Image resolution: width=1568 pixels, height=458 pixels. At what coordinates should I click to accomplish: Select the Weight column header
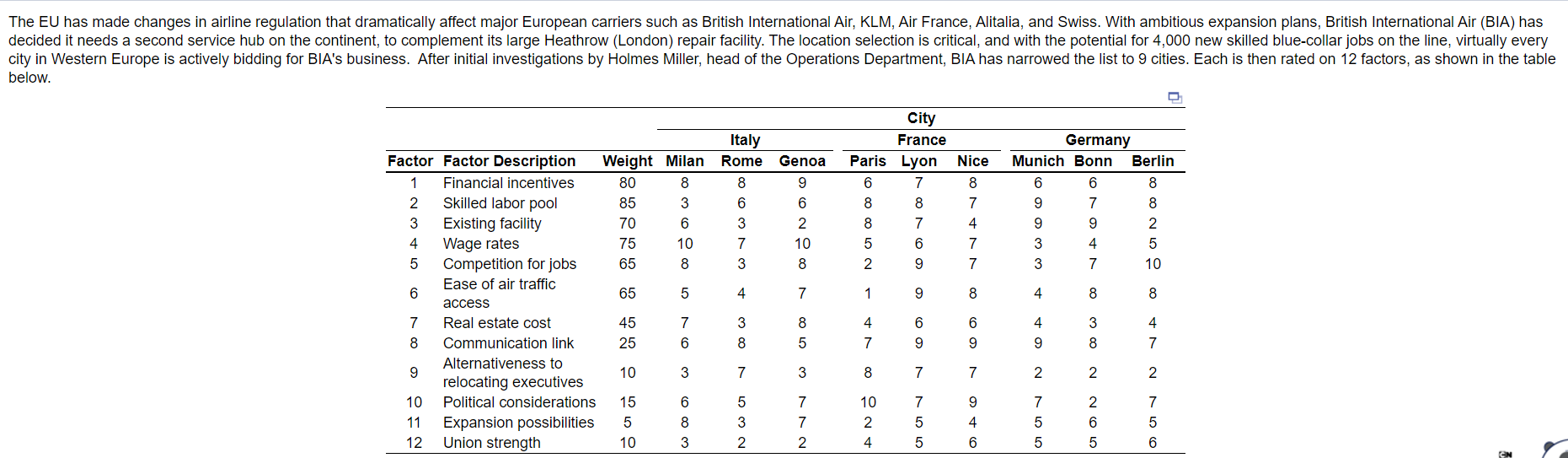(x=627, y=161)
